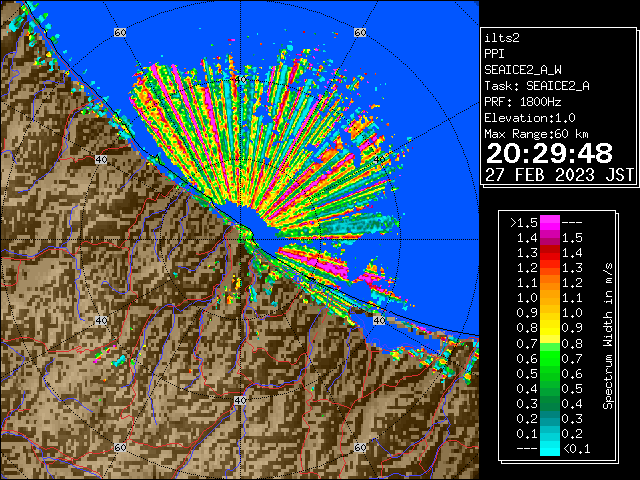Click the northwest "60" range ring label
The image size is (640, 480).
120,33
